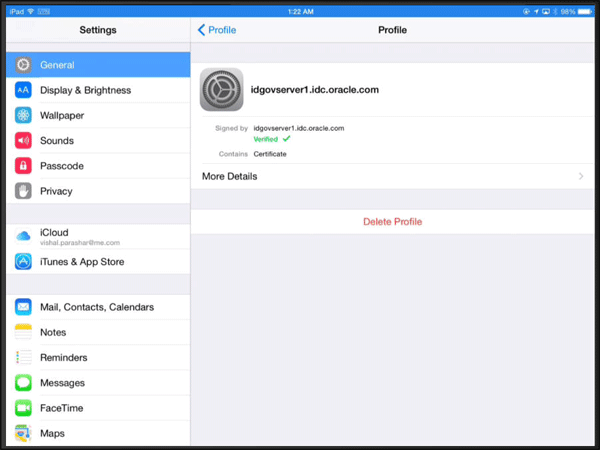The image size is (600, 450).
Task: Open the General settings row
Action: coord(98,65)
